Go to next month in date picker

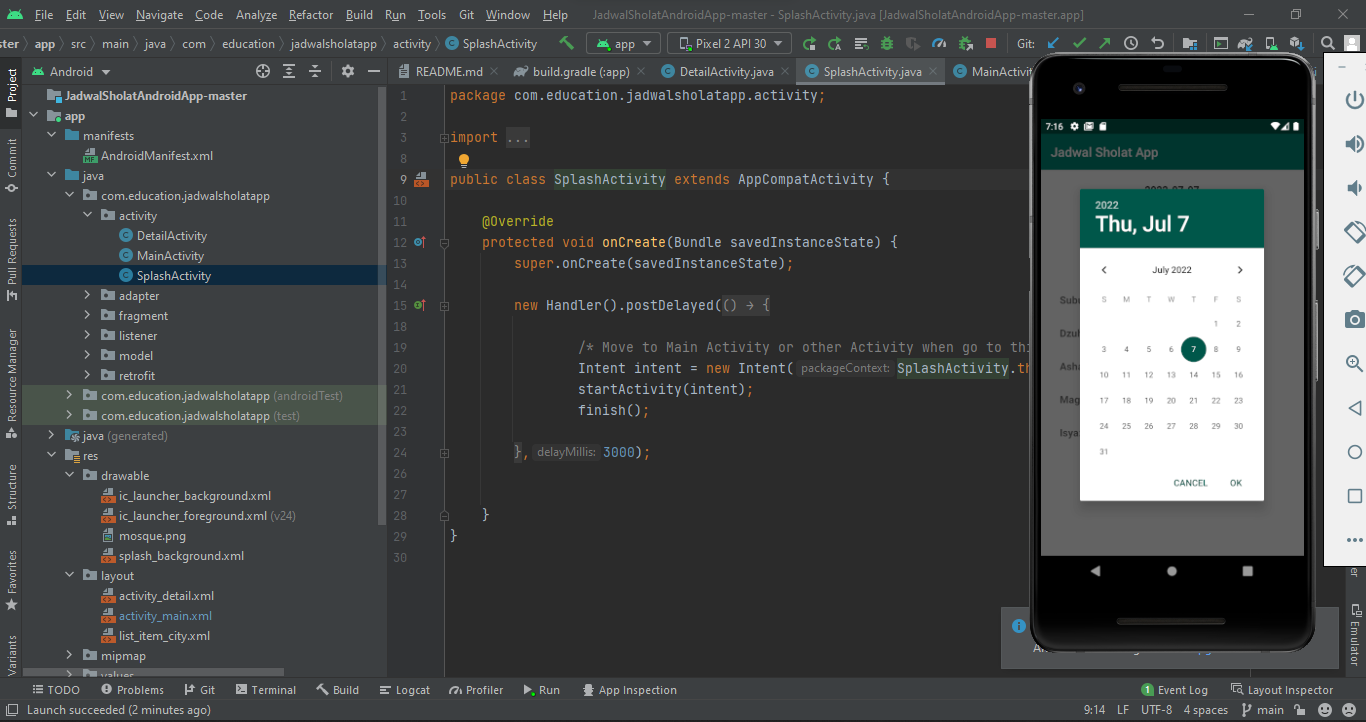1240,270
